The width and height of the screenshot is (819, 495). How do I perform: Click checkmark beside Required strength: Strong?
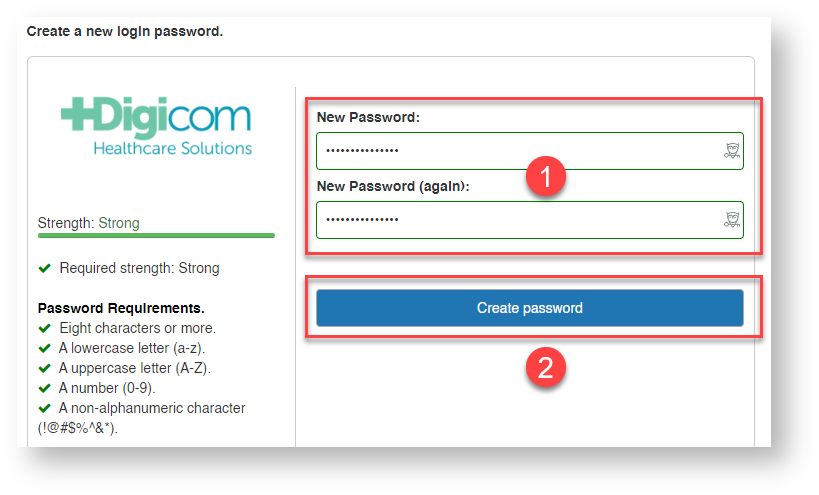pyautogui.click(x=45, y=268)
